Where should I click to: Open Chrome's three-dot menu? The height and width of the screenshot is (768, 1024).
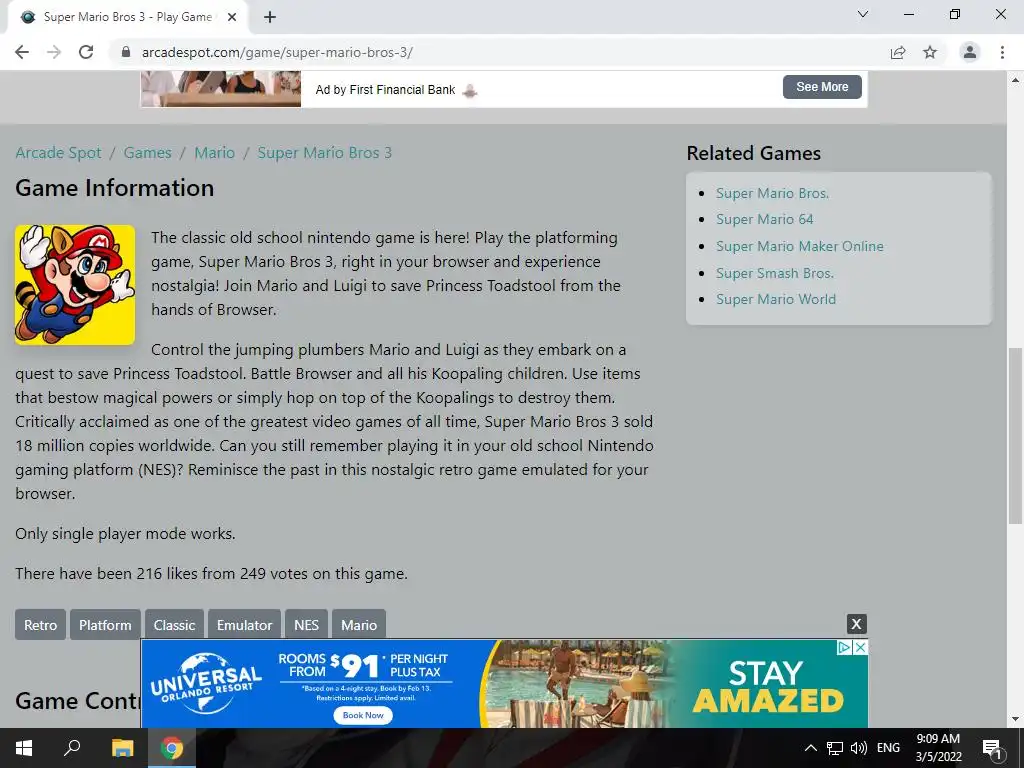1002,52
